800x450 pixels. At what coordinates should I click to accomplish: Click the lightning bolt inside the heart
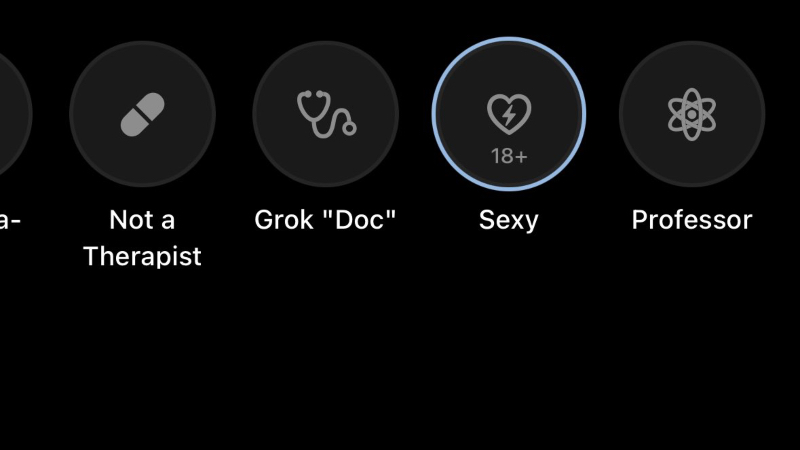coord(509,115)
